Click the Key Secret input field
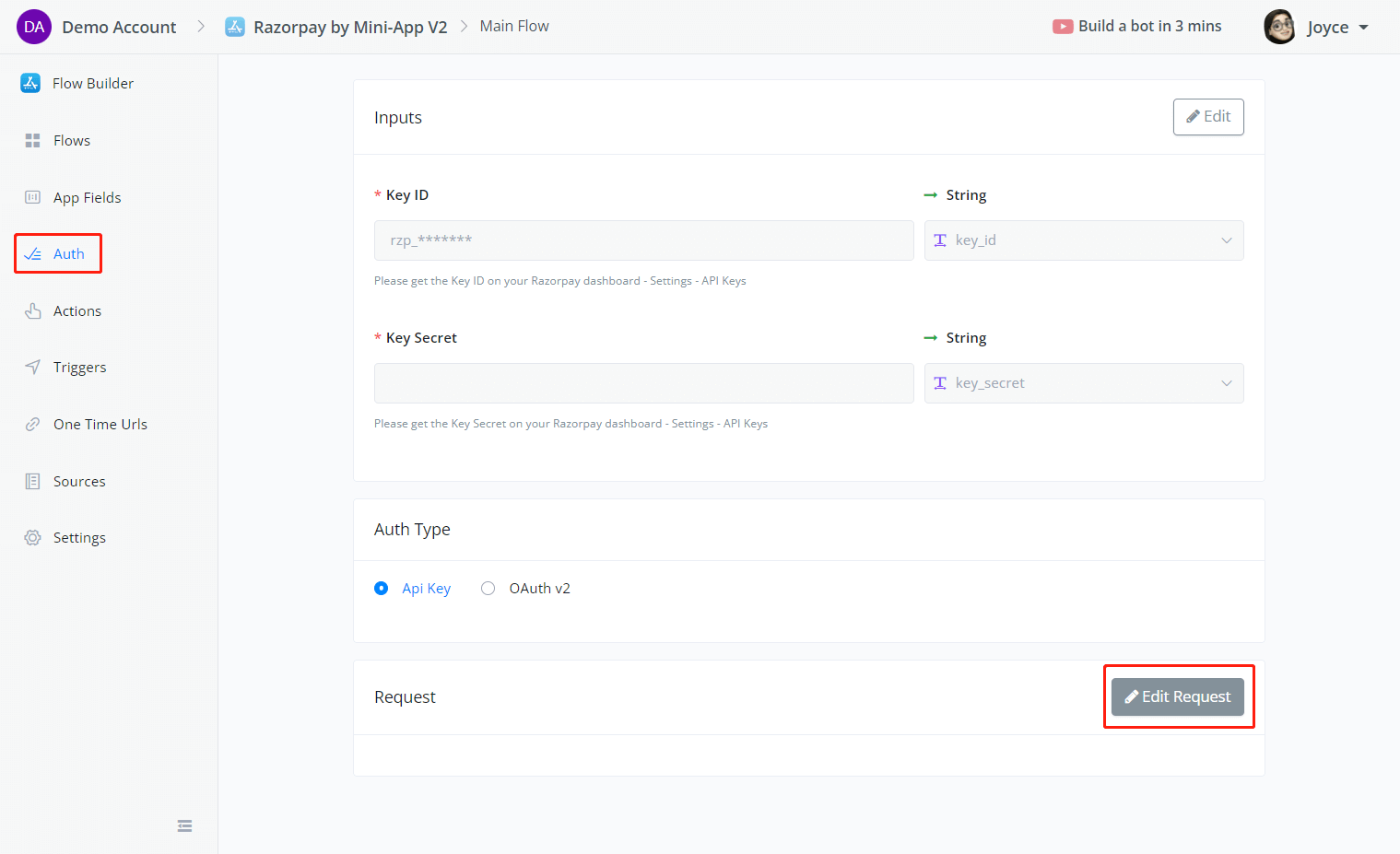This screenshot has width=1400, height=854. pos(643,383)
